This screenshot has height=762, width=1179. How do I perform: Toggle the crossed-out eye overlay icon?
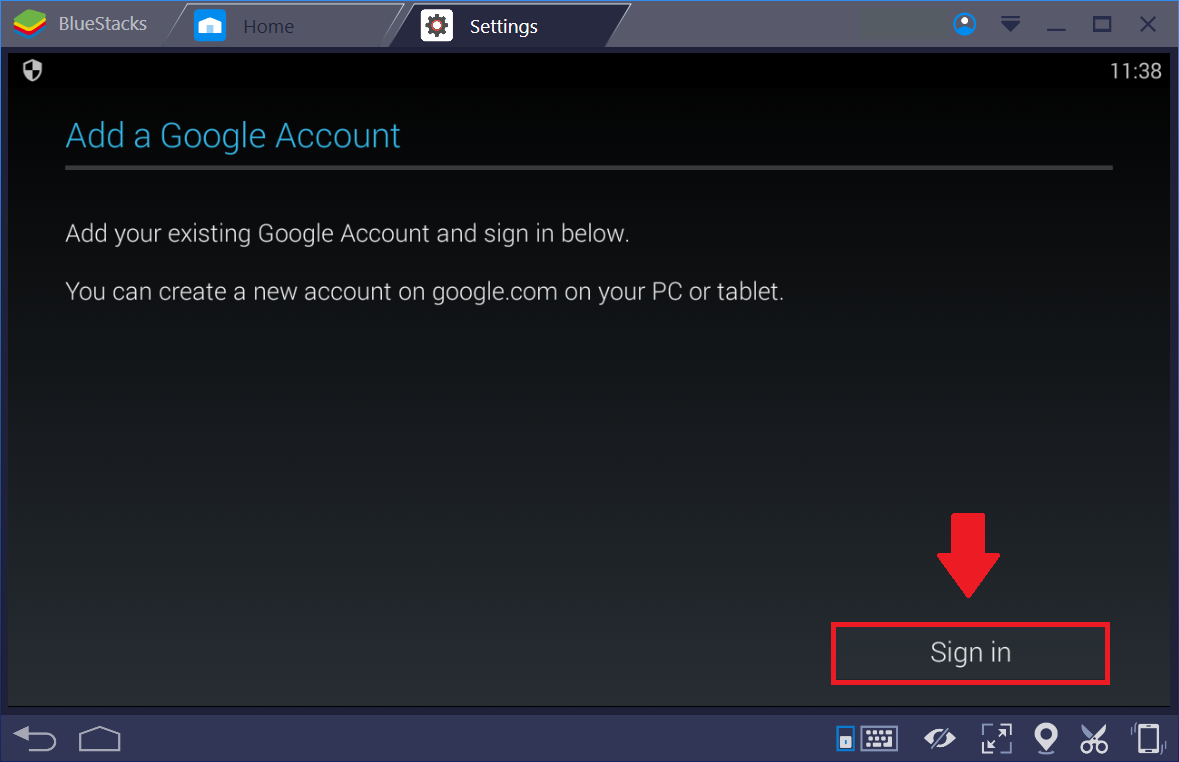[940, 739]
